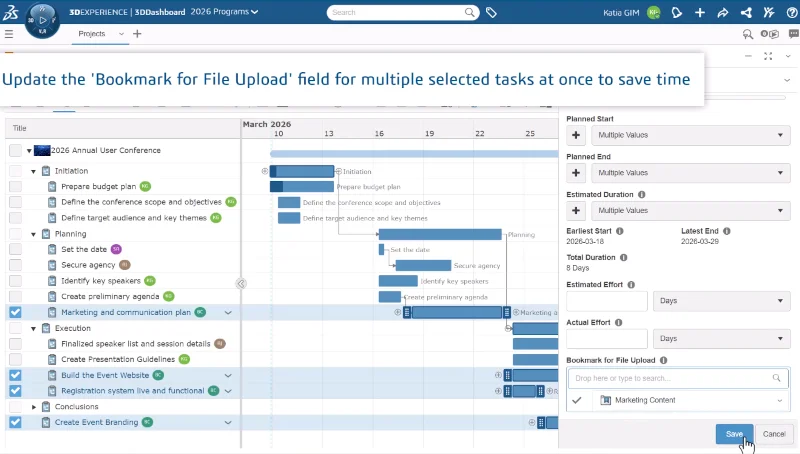
Task: Click the Estimated Effort value field
Action: (607, 301)
